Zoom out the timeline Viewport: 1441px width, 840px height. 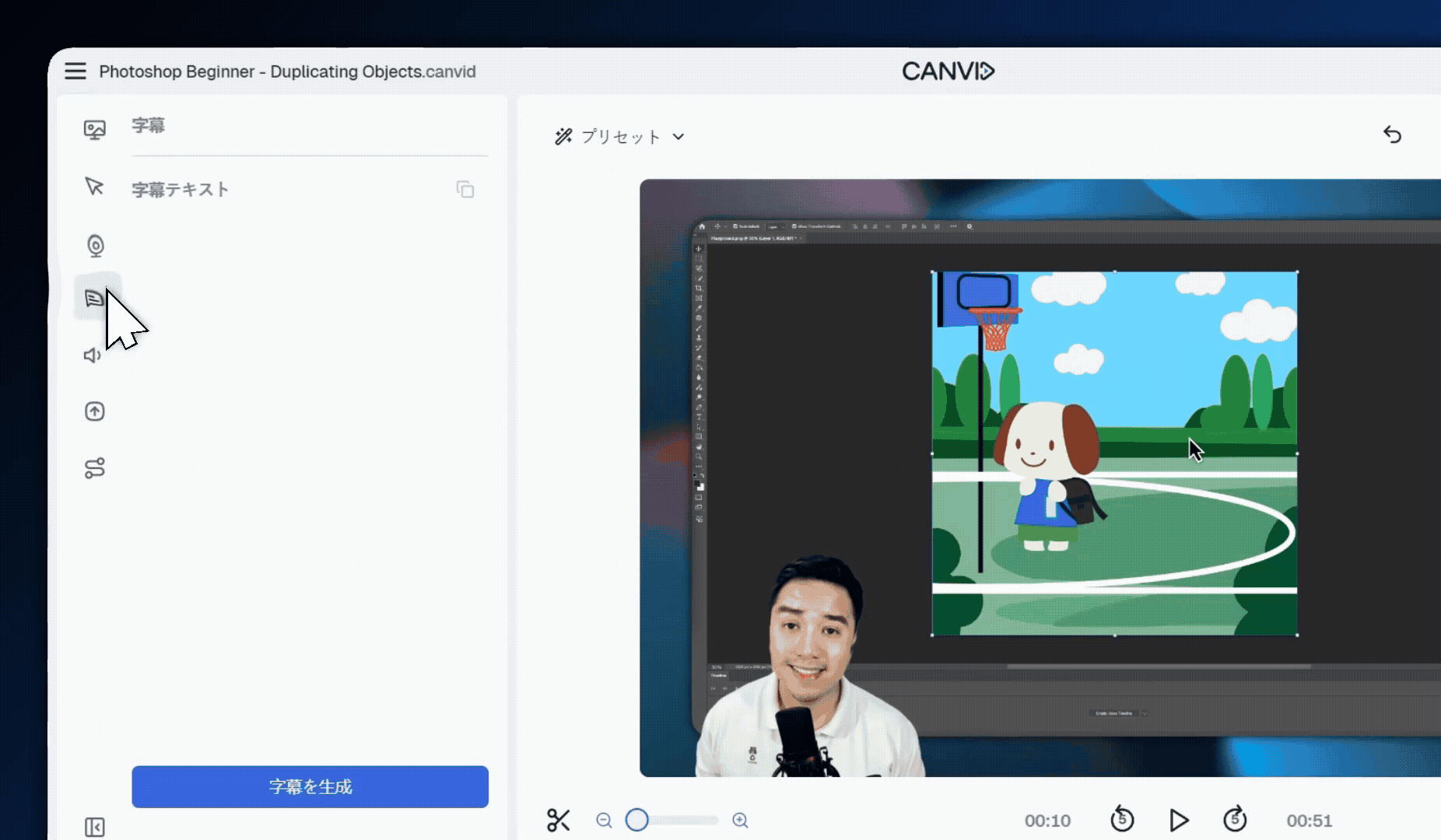click(604, 821)
